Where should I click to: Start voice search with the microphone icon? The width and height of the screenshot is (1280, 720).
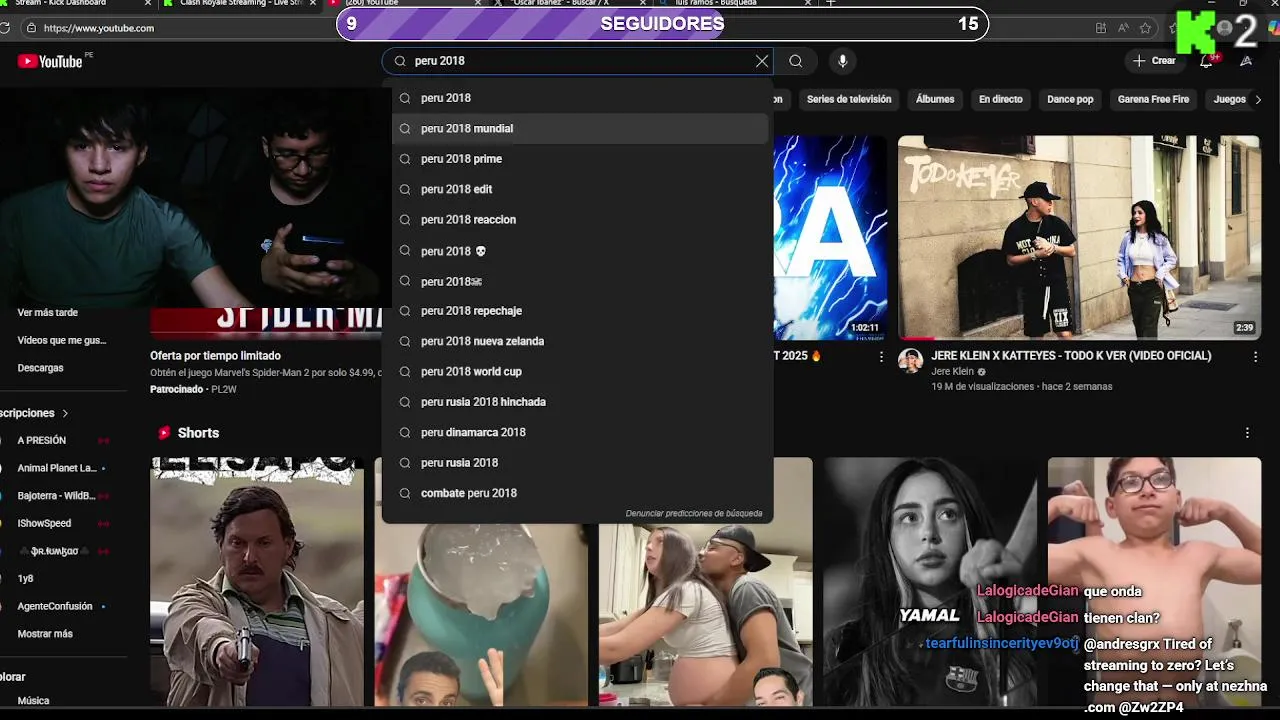pyautogui.click(x=842, y=61)
